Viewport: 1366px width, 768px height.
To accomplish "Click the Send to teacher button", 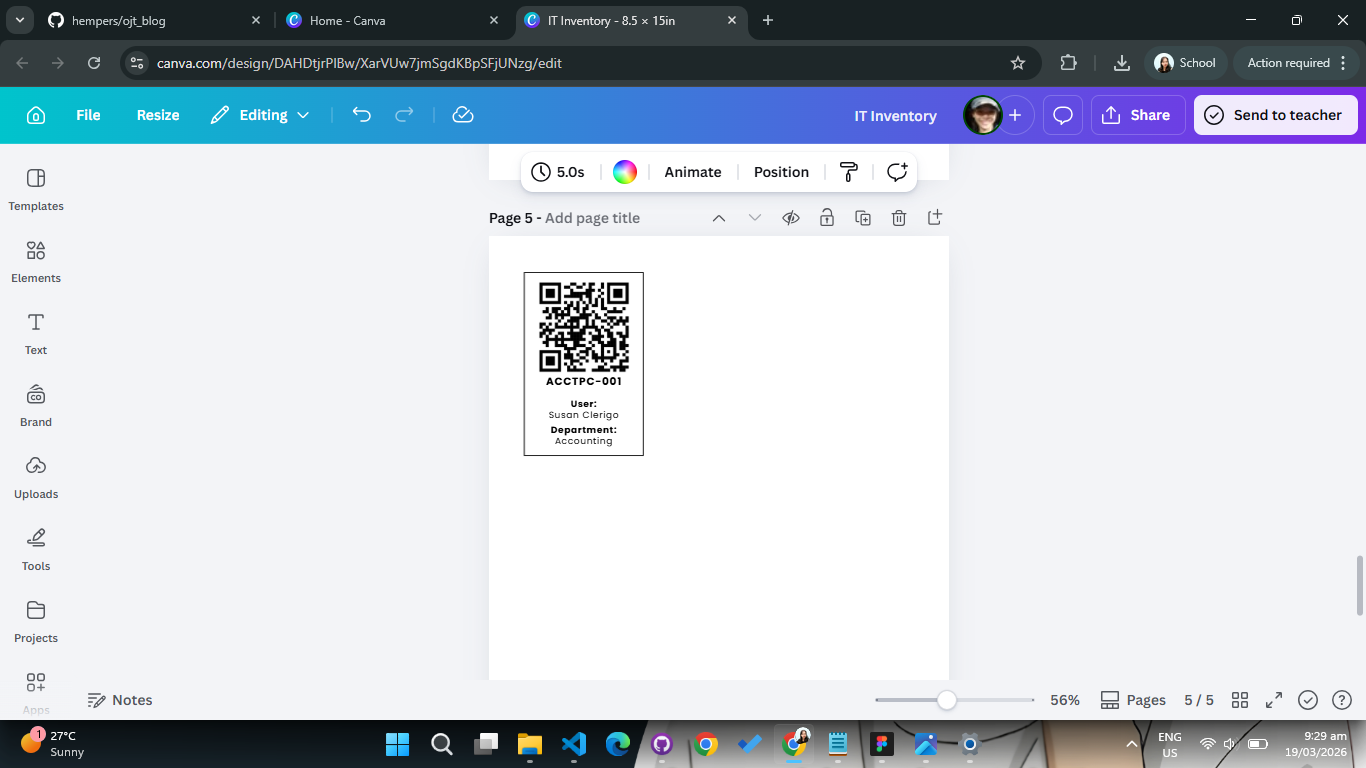I will coord(1275,115).
